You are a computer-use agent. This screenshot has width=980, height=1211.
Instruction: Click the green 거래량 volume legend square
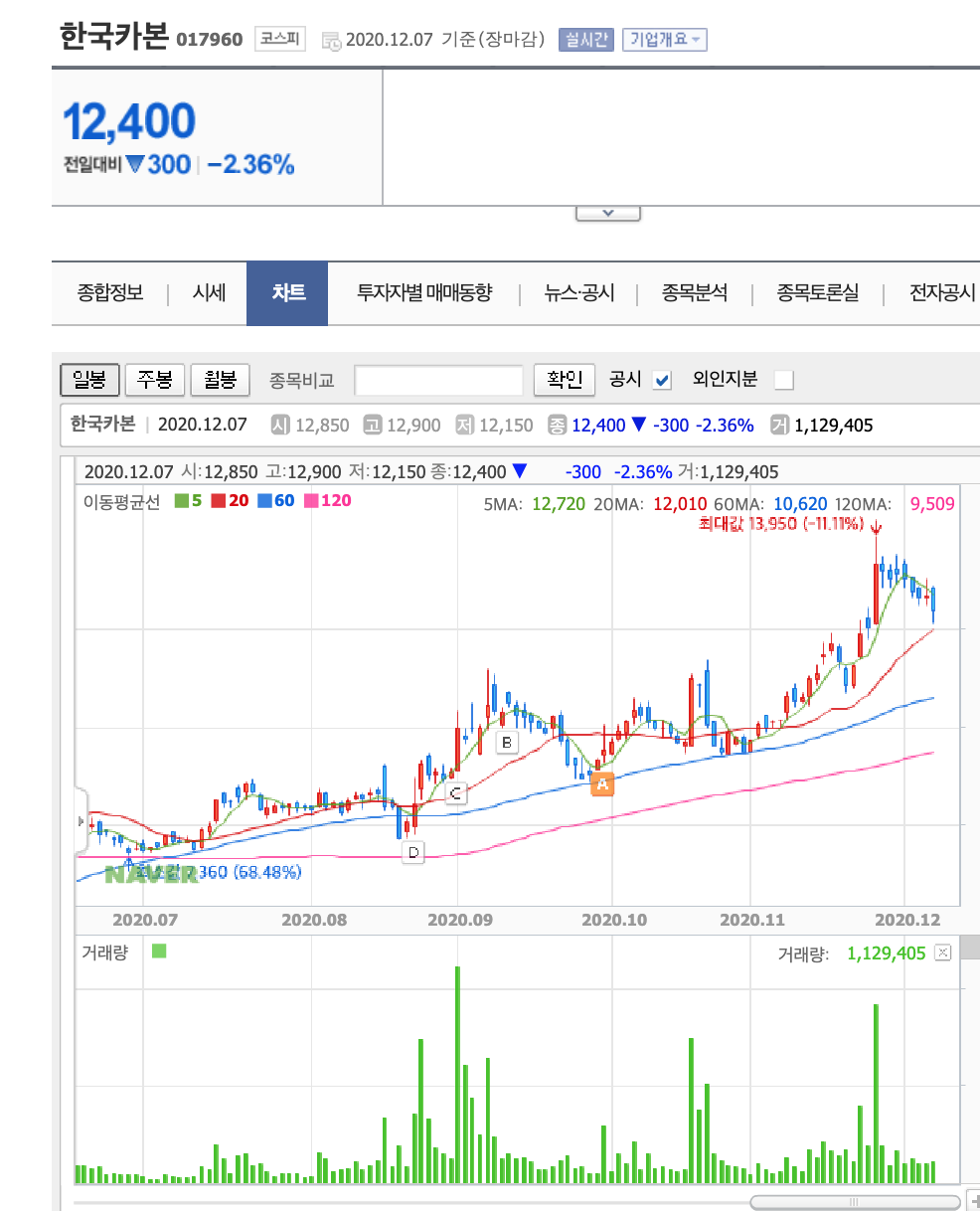pyautogui.click(x=159, y=951)
